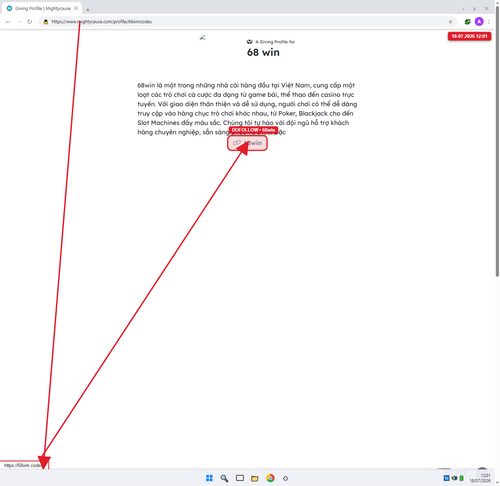Open Task View from the taskbar
The image size is (500, 486).
[240, 478]
